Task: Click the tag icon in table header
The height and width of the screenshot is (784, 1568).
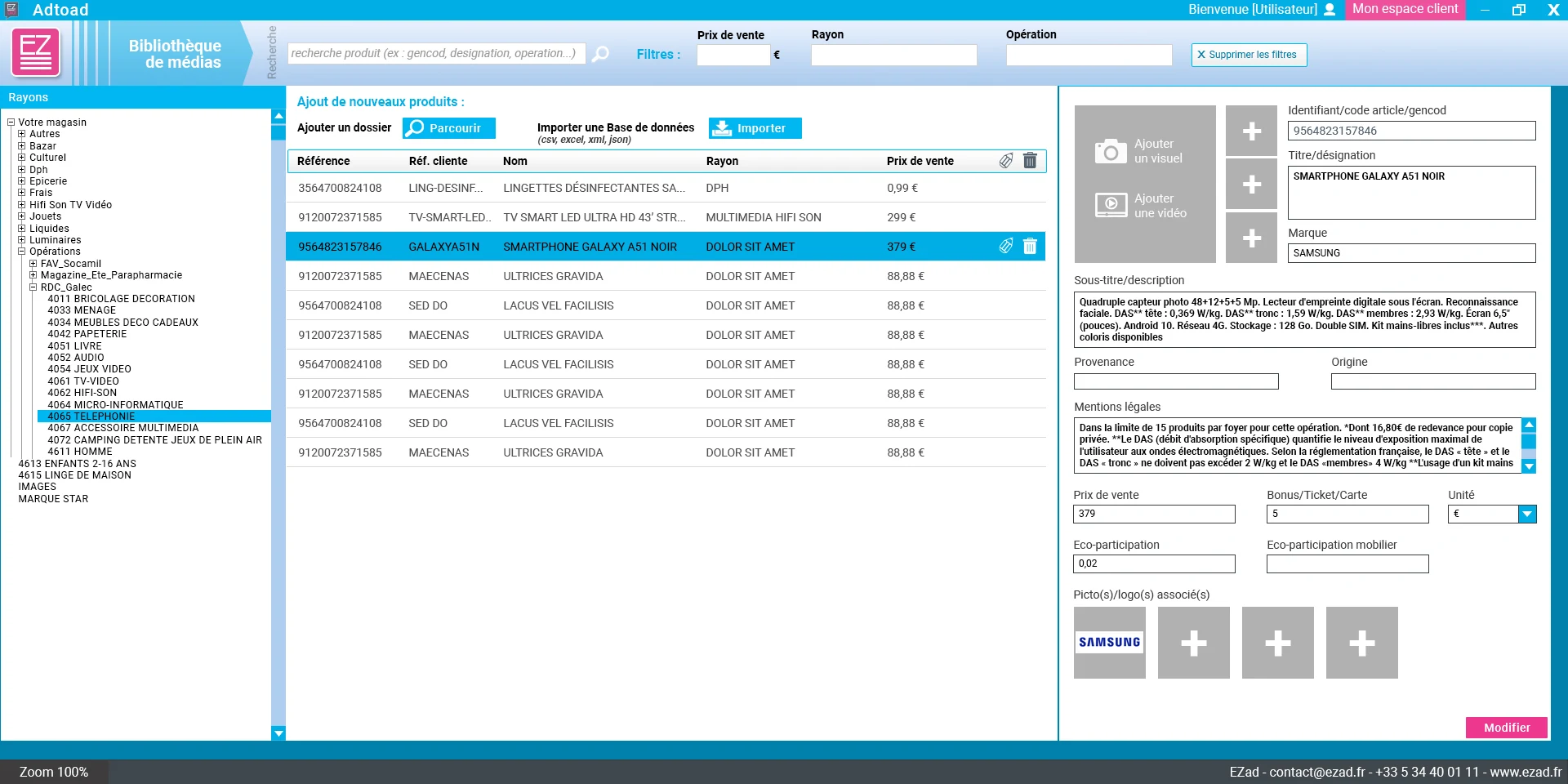Action: [1006, 161]
